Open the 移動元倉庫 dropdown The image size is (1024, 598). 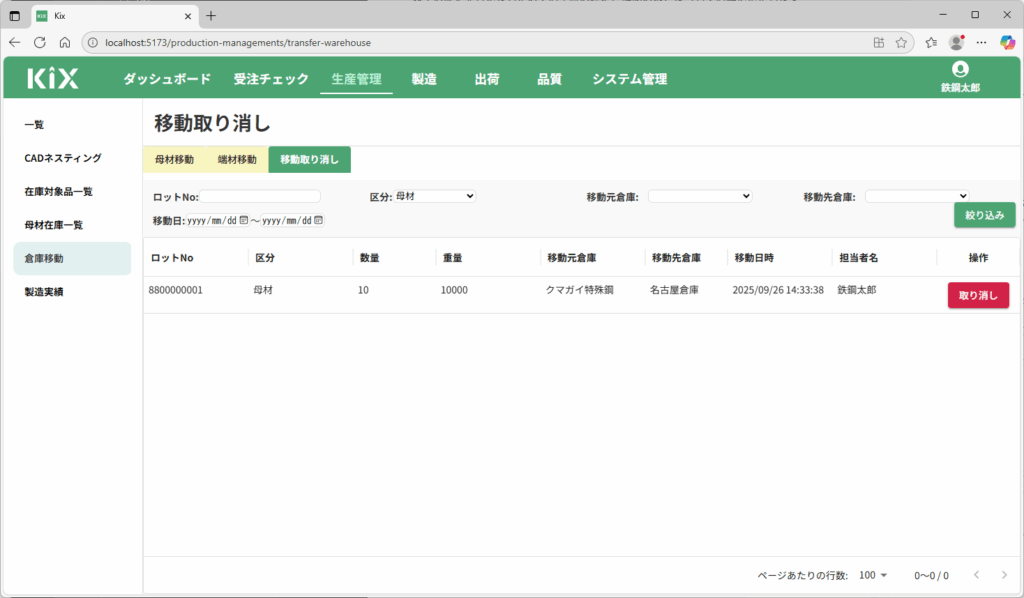[699, 197]
